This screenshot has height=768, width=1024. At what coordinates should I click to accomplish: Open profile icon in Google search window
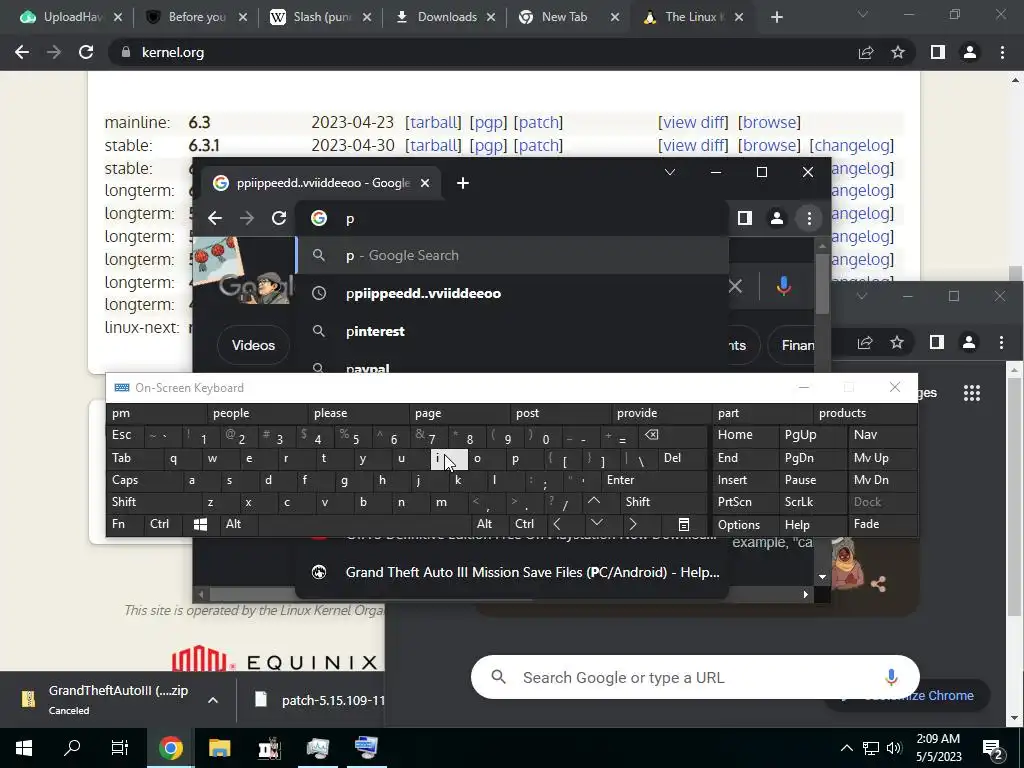pyautogui.click(x=776, y=218)
